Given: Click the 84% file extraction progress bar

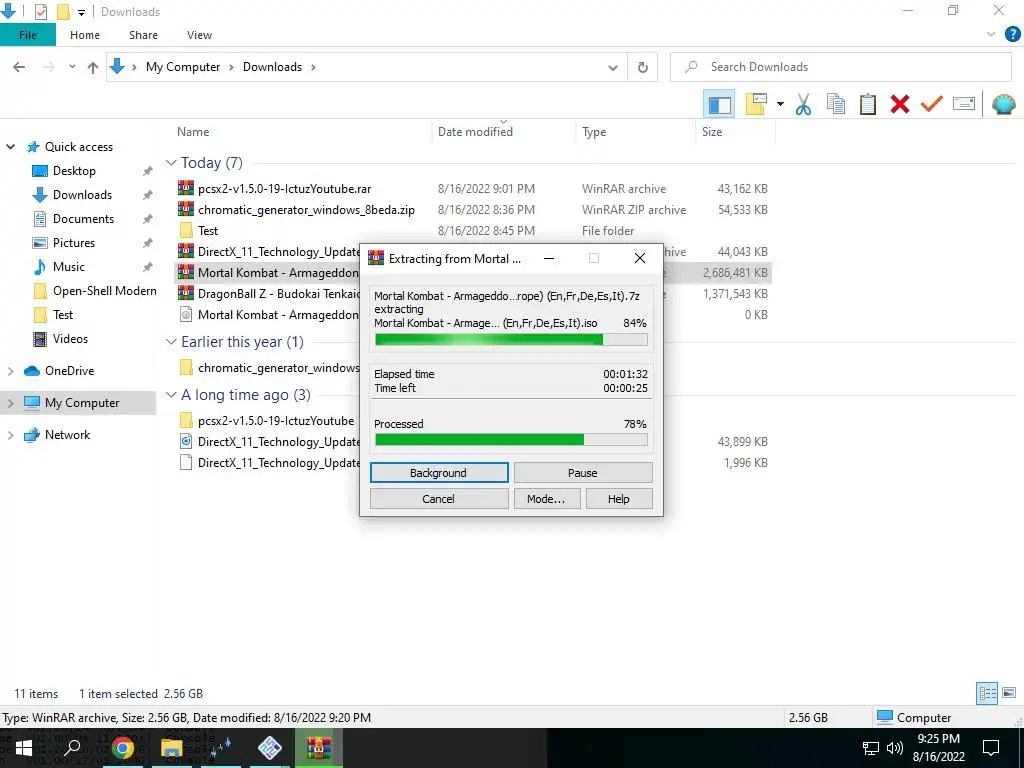Looking at the screenshot, I should (511, 340).
